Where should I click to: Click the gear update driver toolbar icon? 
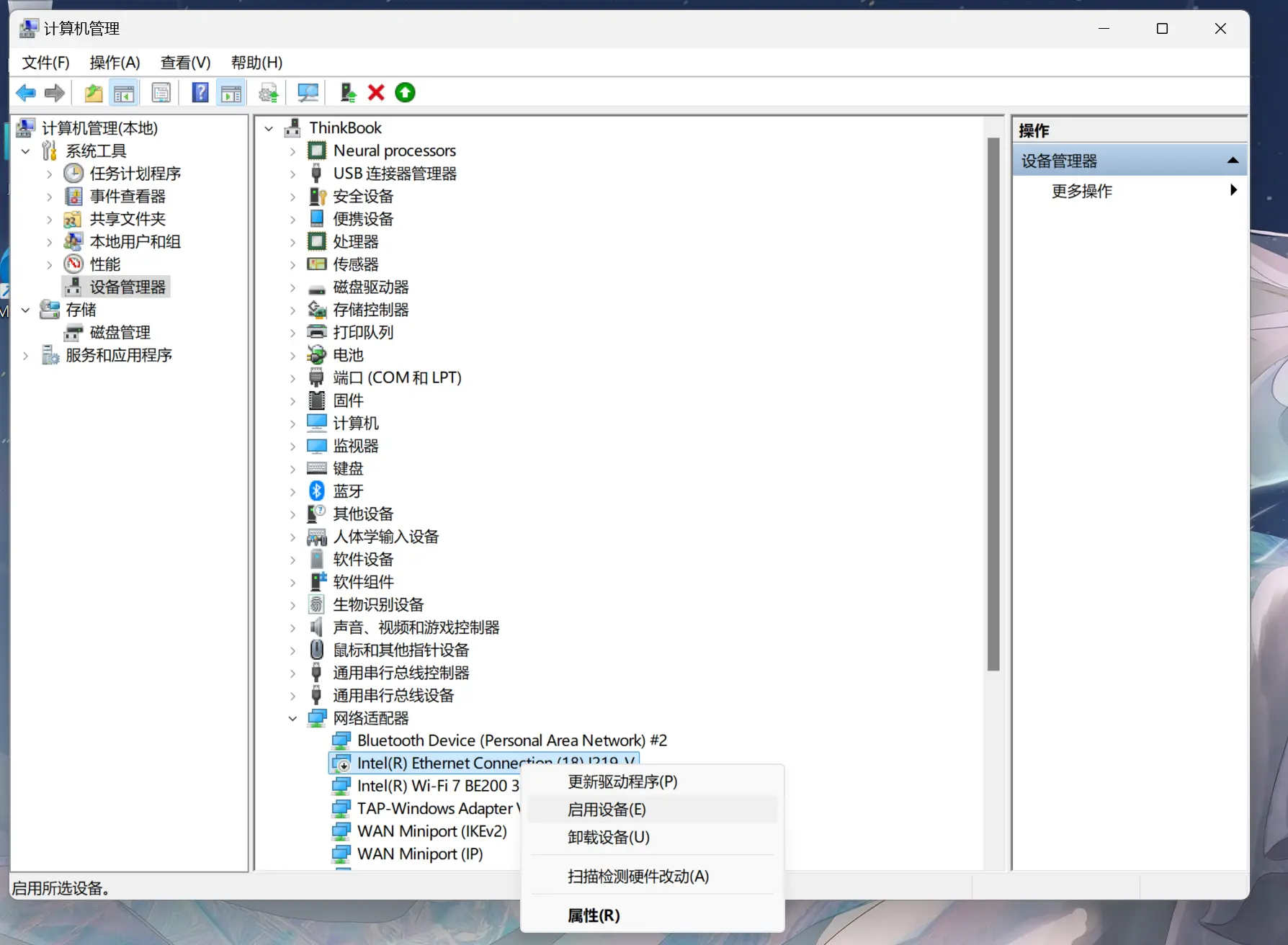(x=269, y=93)
